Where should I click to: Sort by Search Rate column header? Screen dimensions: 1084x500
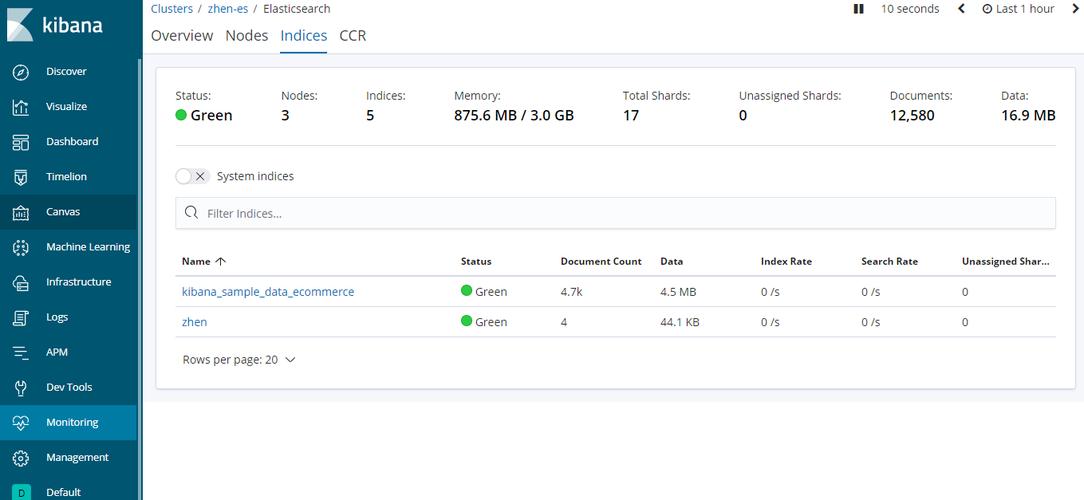pos(890,261)
